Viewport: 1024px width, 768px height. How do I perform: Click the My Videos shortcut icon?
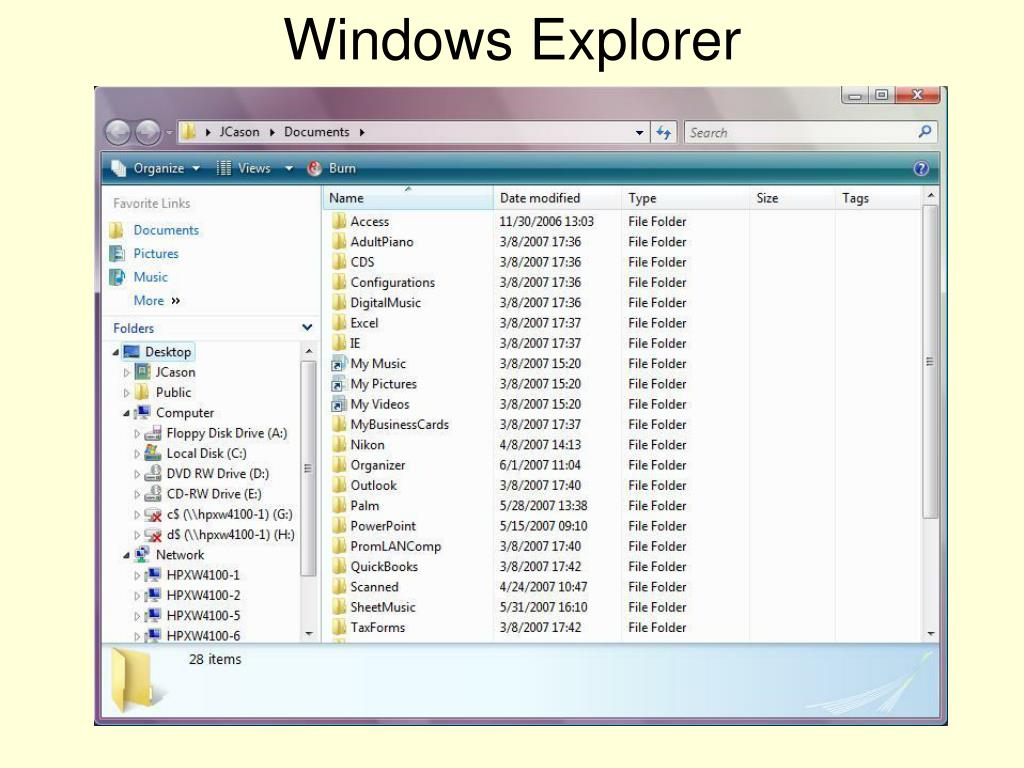tap(338, 404)
